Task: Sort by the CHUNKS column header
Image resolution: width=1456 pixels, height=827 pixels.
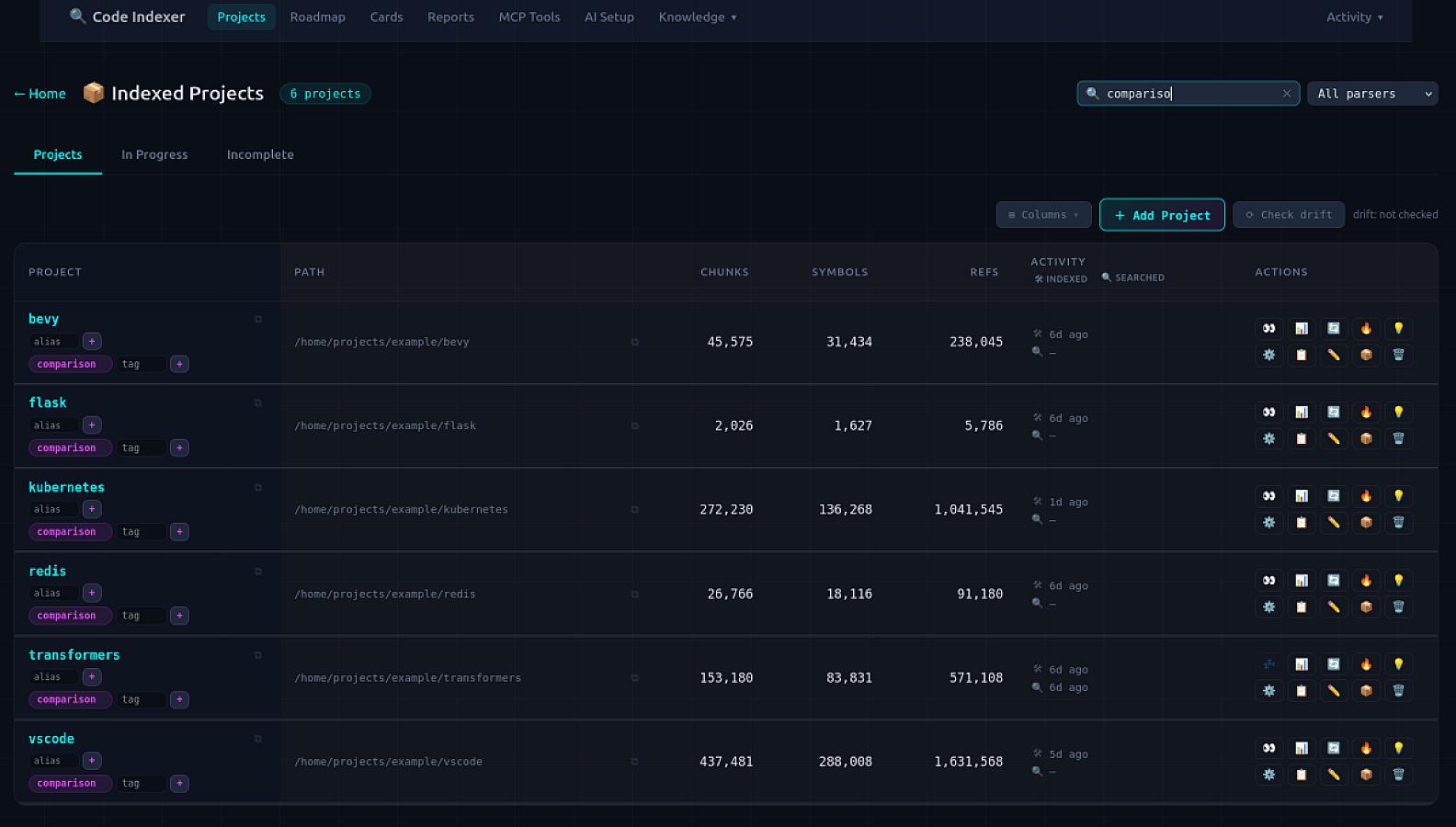Action: pos(724,272)
